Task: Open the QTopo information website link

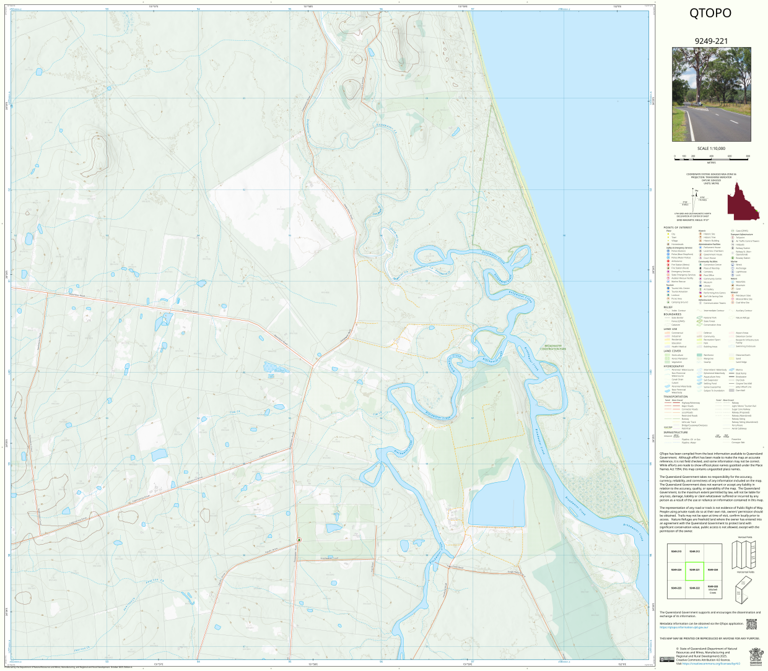Action: point(684,627)
